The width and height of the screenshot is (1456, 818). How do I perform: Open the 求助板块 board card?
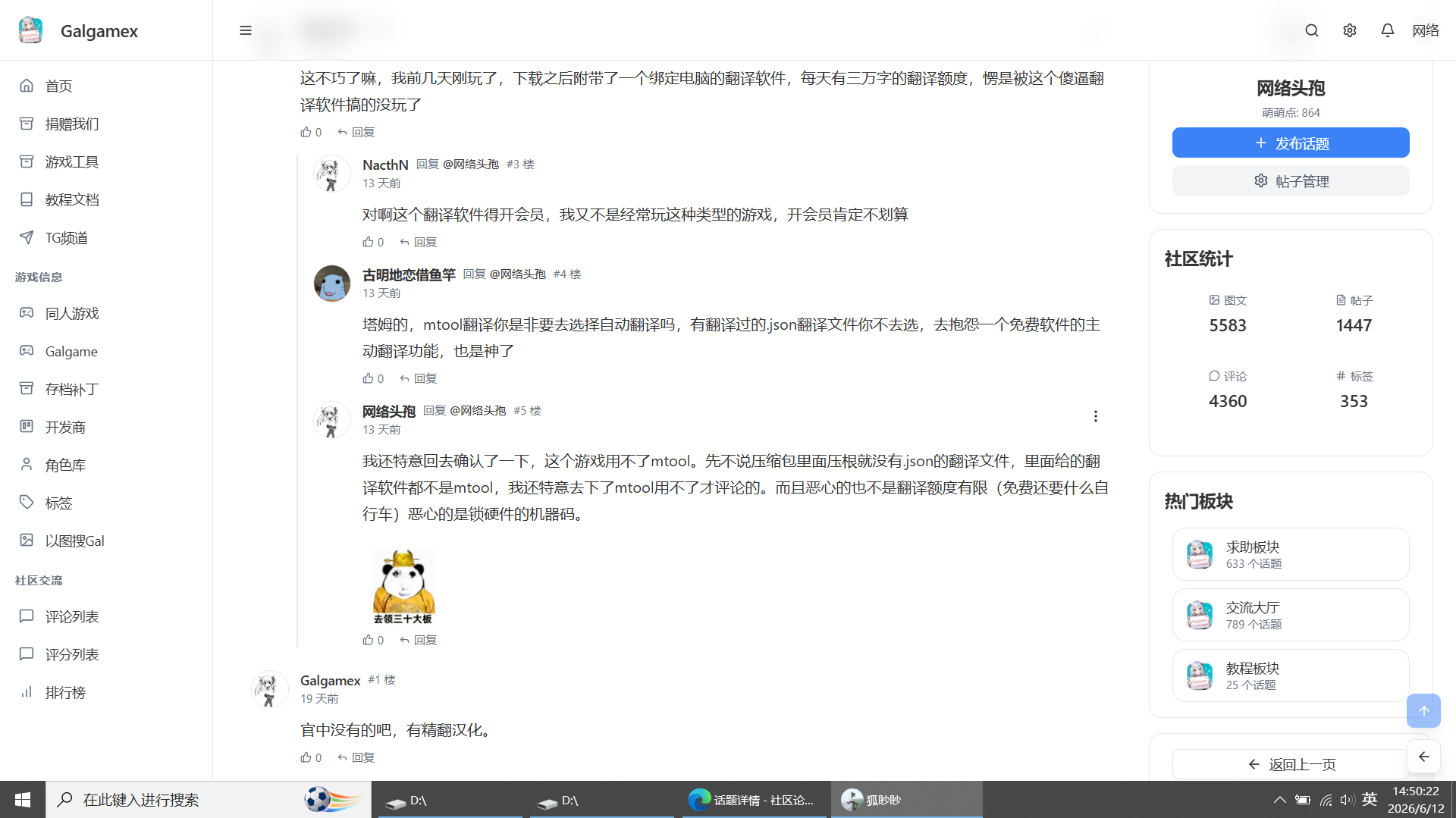point(1291,554)
